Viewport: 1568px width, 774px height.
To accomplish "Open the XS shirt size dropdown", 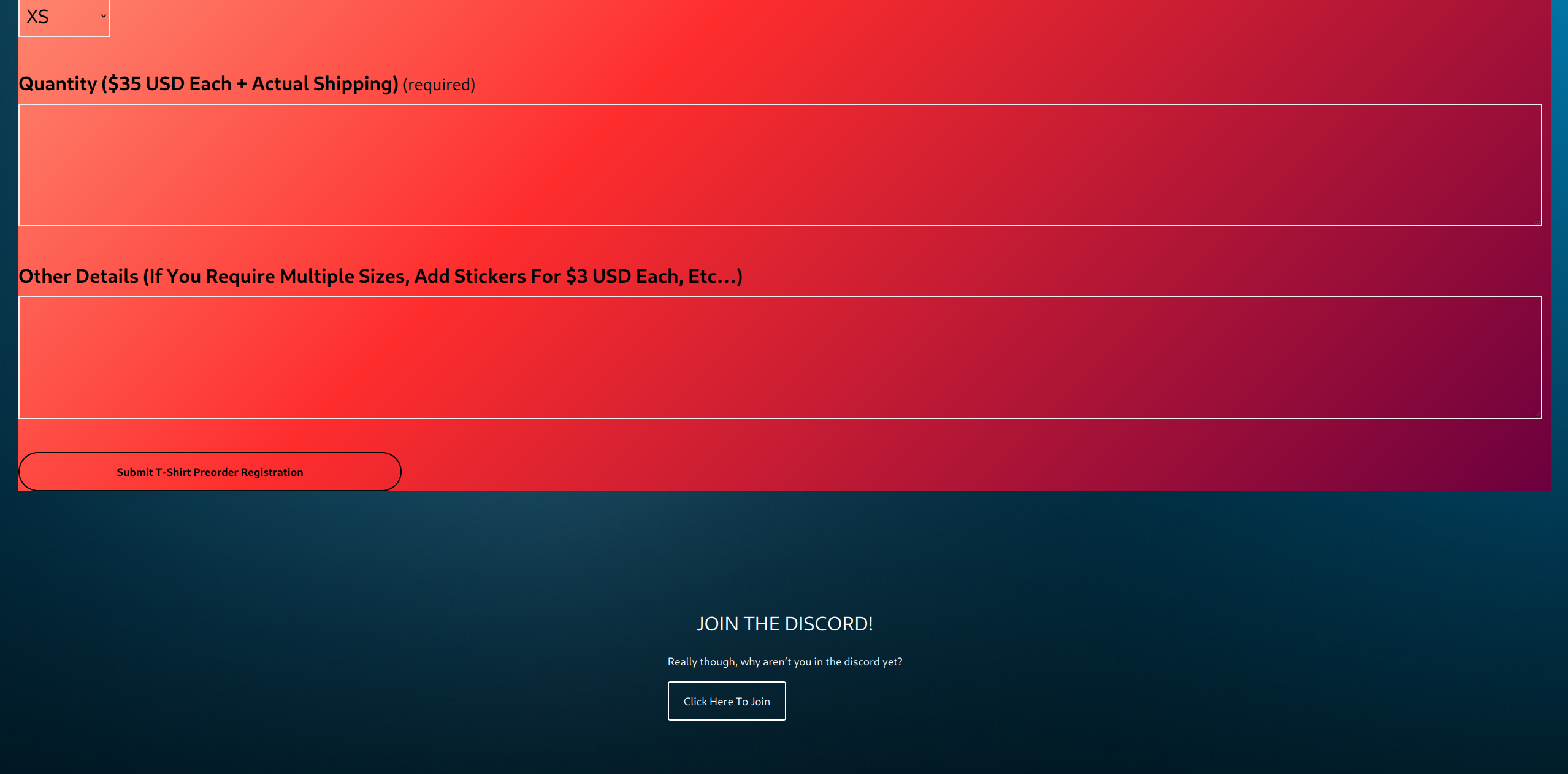I will pyautogui.click(x=64, y=17).
